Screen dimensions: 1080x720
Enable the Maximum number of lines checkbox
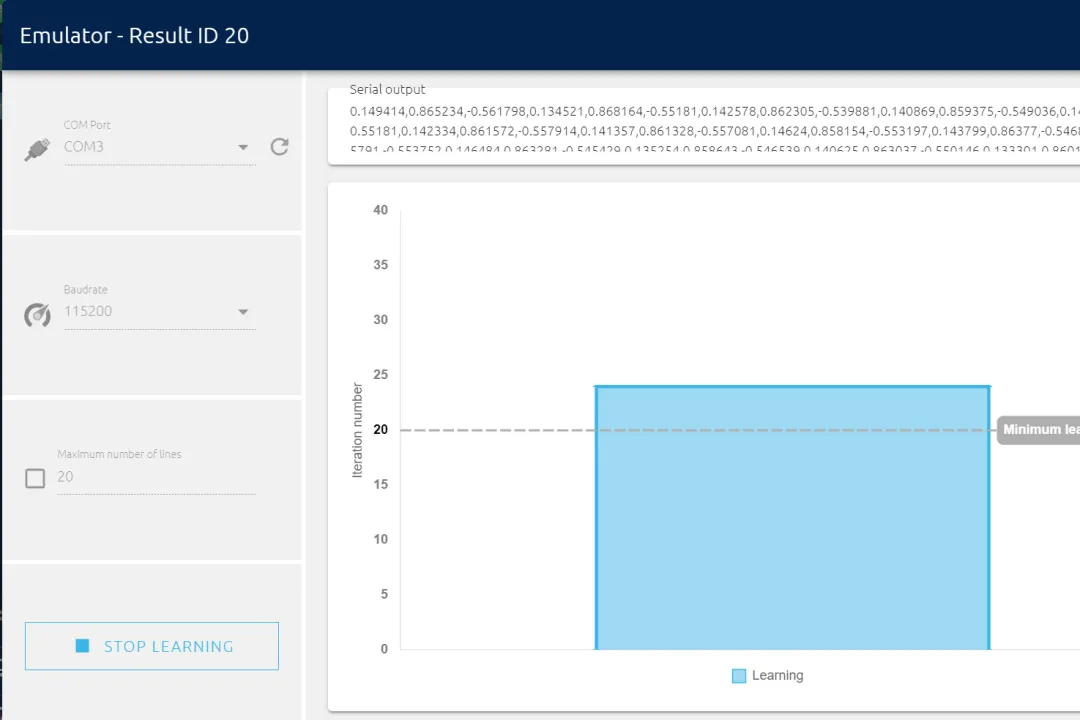35,478
